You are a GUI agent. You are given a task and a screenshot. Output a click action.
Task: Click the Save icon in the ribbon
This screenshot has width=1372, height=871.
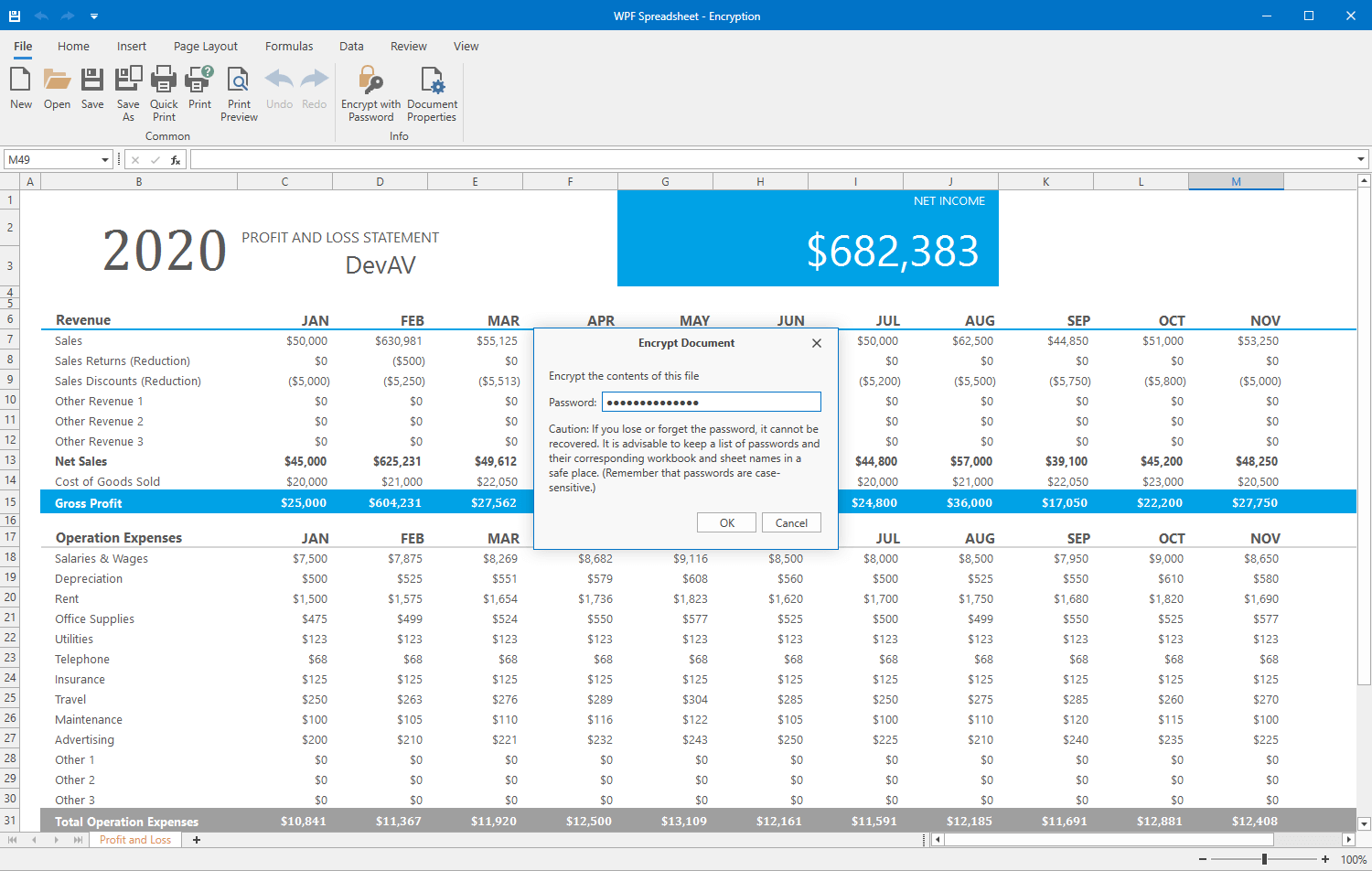(92, 81)
